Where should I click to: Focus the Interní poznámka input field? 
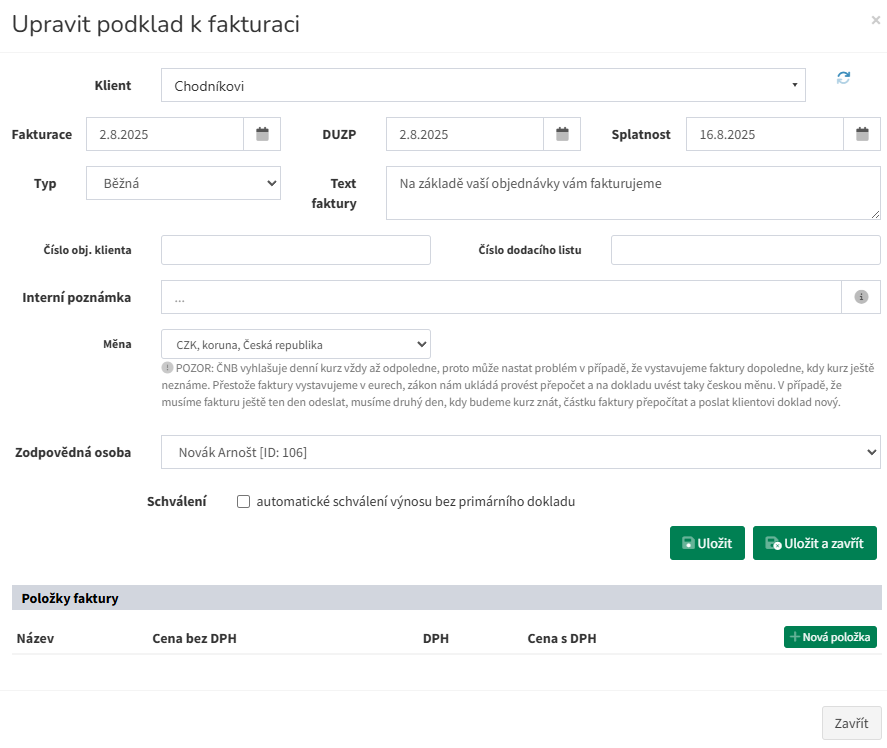500,297
